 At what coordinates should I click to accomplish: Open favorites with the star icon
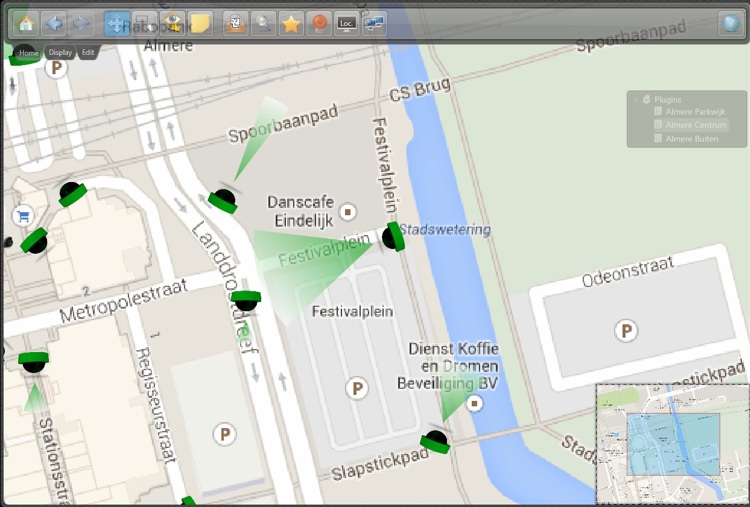coord(290,23)
